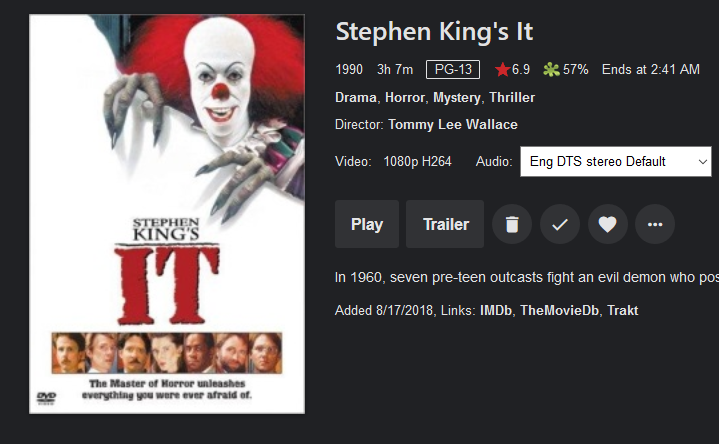Click the Horror genre link
Image resolution: width=719 pixels, height=444 pixels.
tap(405, 98)
